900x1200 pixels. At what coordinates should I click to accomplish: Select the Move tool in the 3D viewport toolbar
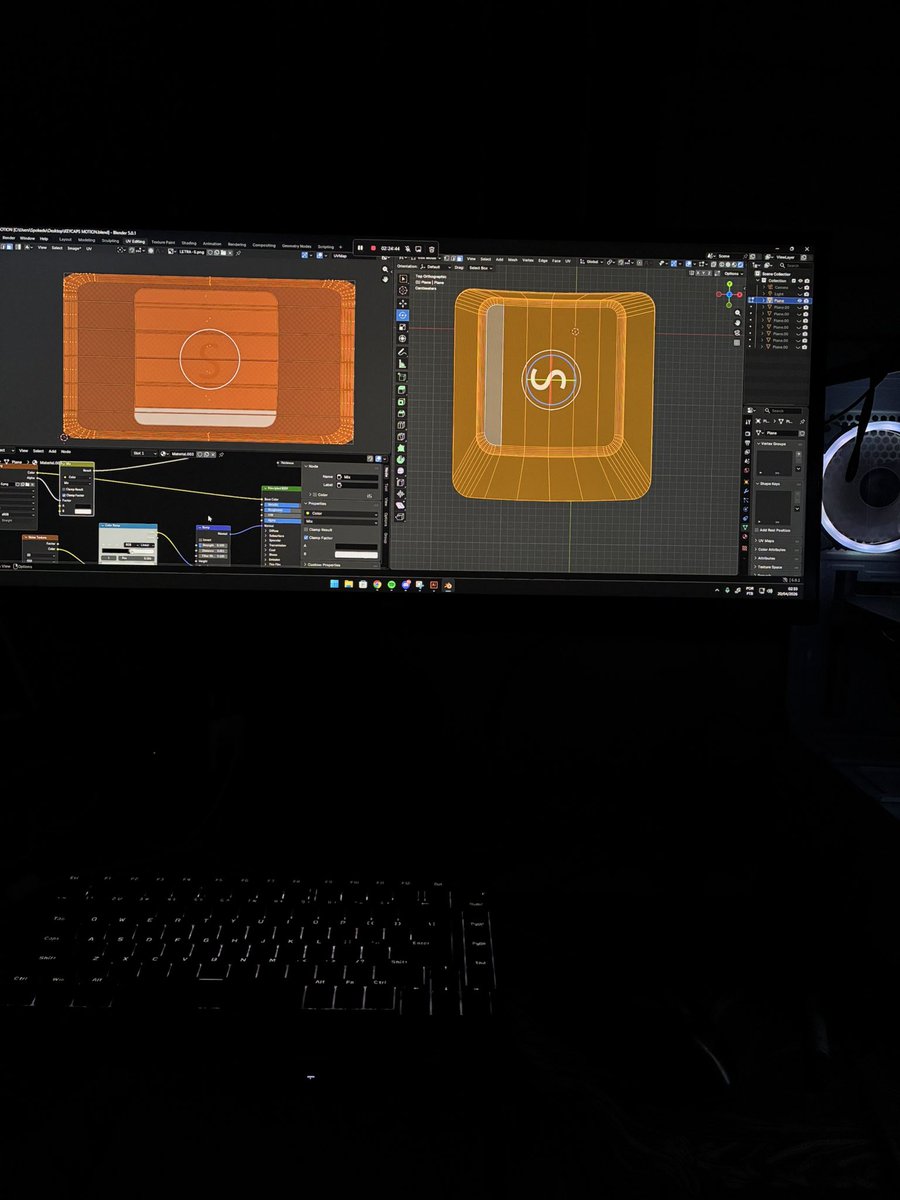[x=403, y=303]
